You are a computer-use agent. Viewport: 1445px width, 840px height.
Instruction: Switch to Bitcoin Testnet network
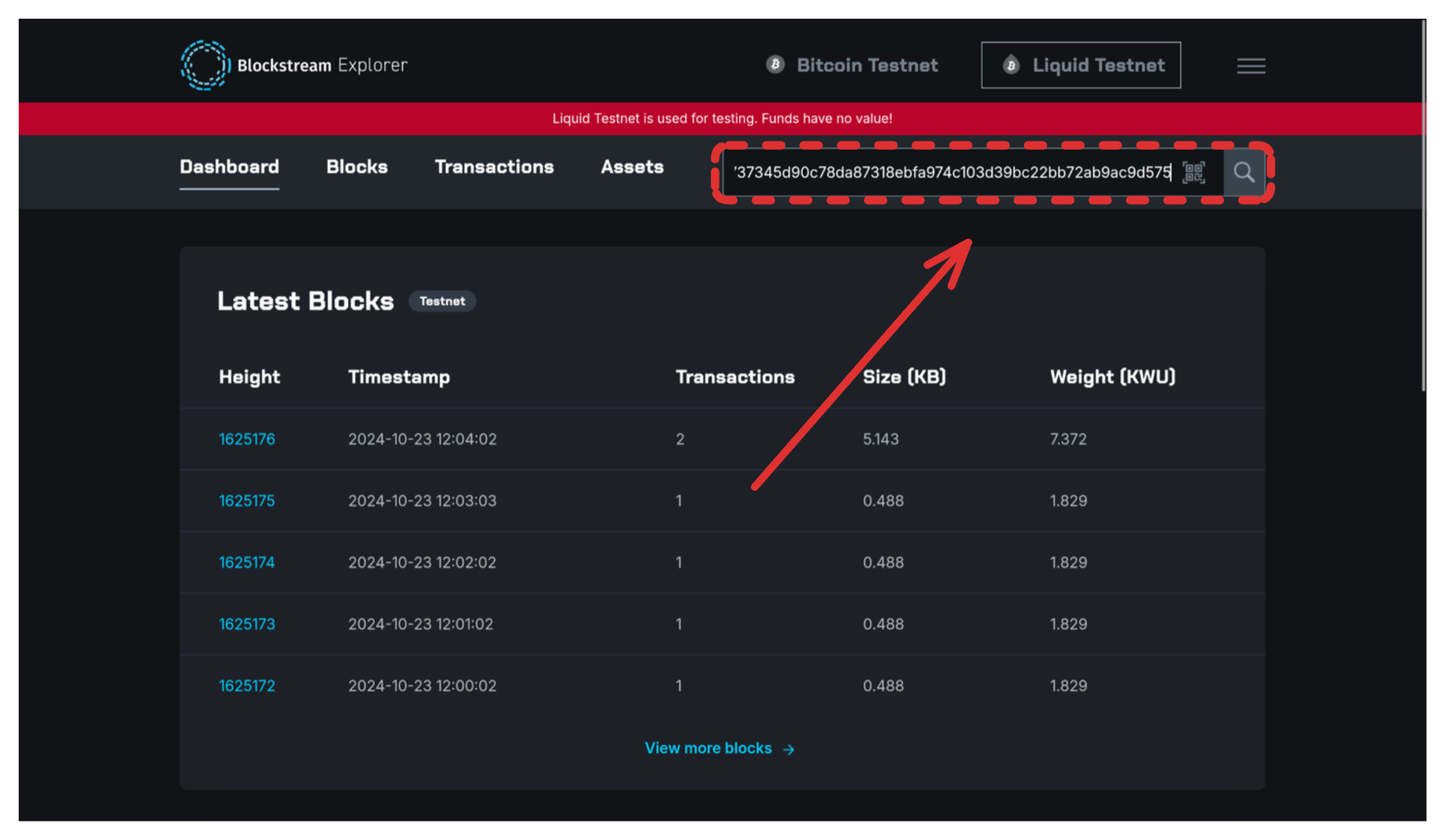(x=866, y=65)
